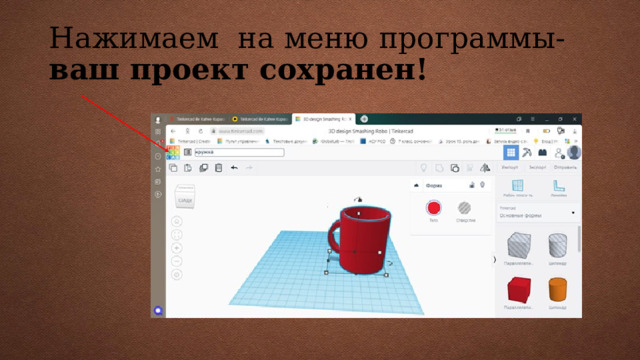Click the tinkercad.com address bar
640x360 pixels.
coord(238,131)
